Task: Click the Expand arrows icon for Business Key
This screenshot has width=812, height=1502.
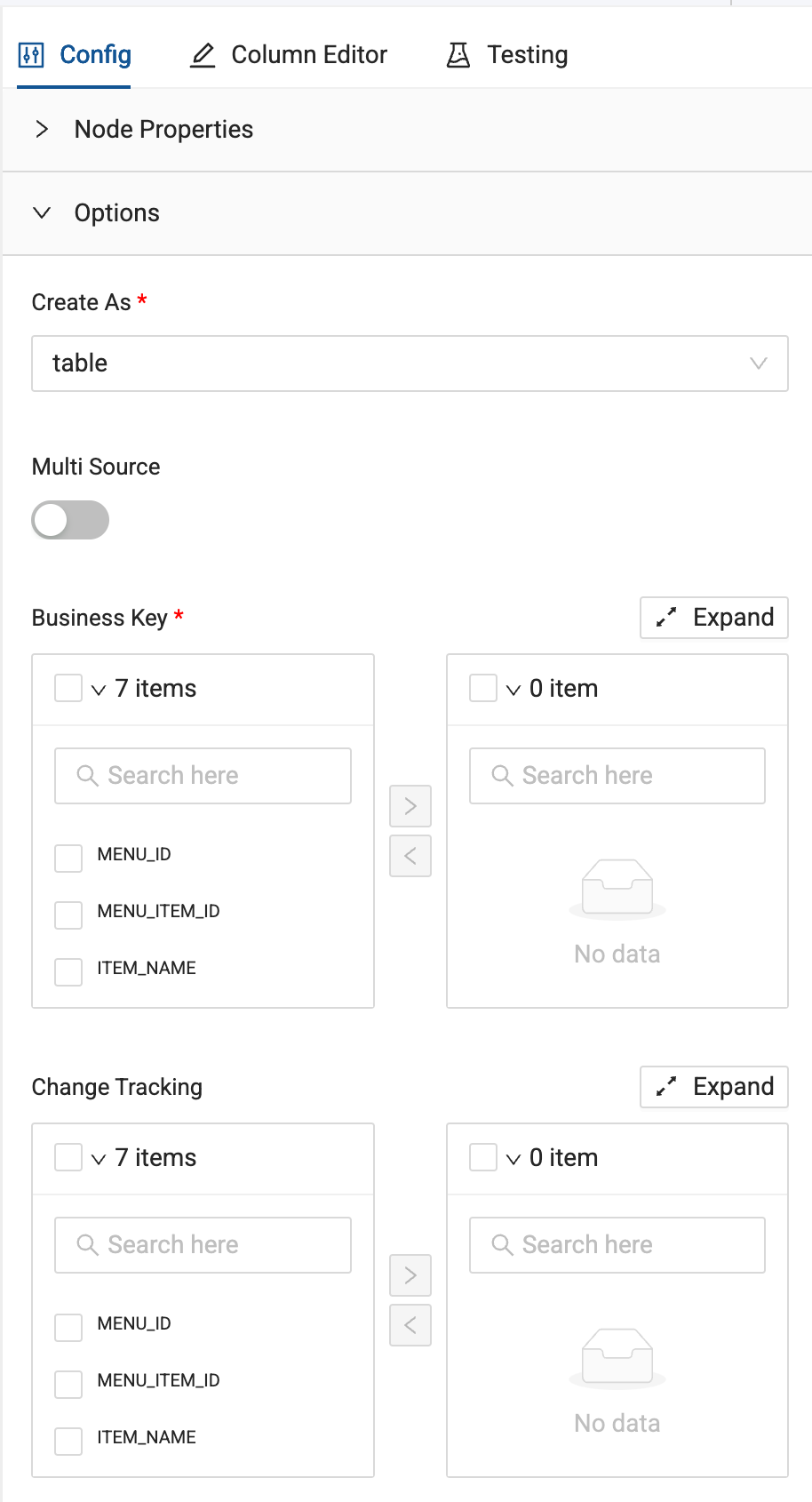Action: click(666, 618)
